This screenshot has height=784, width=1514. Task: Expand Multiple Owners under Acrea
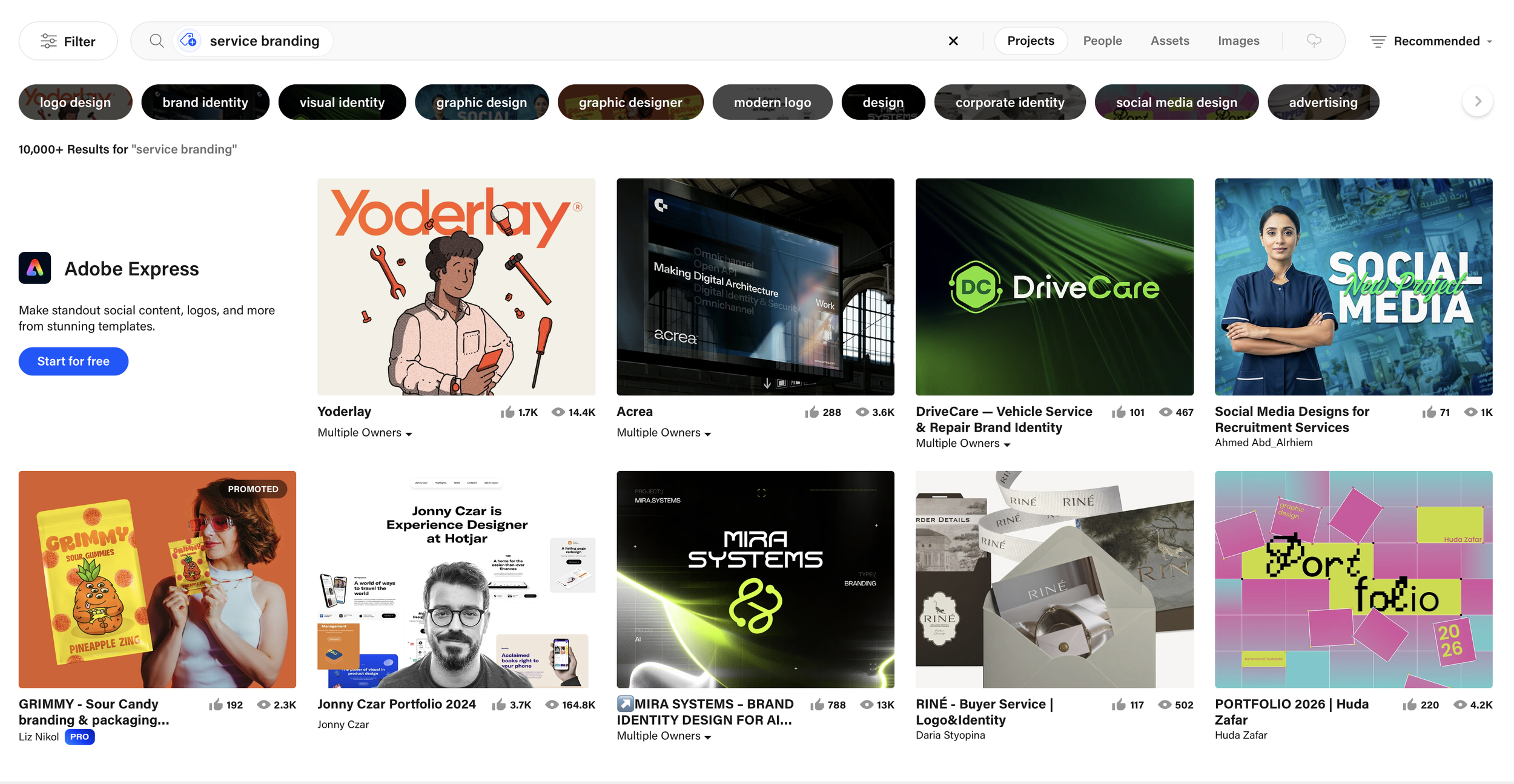click(664, 433)
